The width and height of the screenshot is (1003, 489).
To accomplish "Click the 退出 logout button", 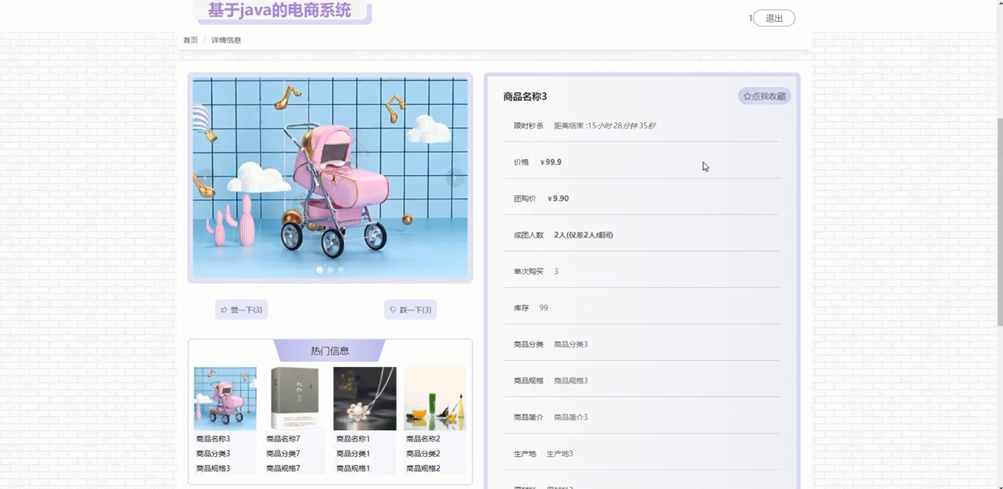I will (774, 18).
